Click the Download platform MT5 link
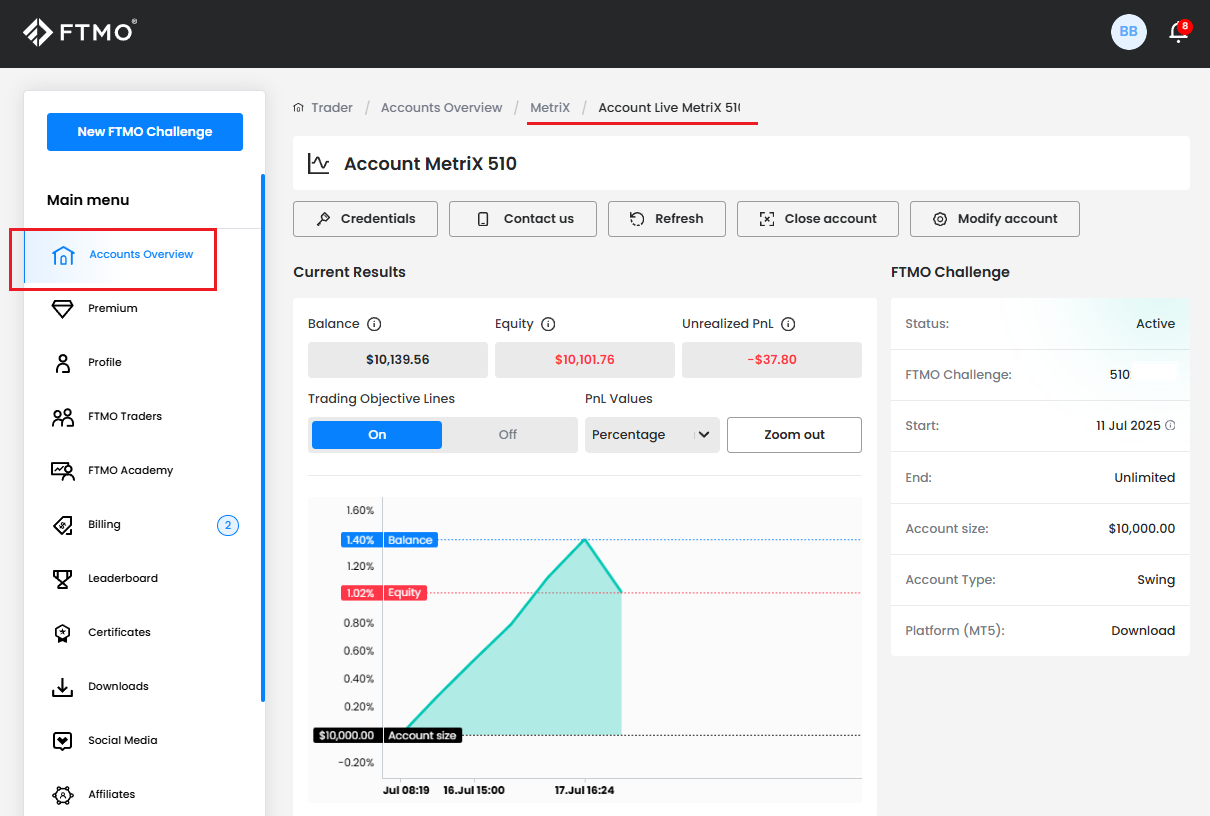The image size is (1210, 816). tap(1143, 631)
